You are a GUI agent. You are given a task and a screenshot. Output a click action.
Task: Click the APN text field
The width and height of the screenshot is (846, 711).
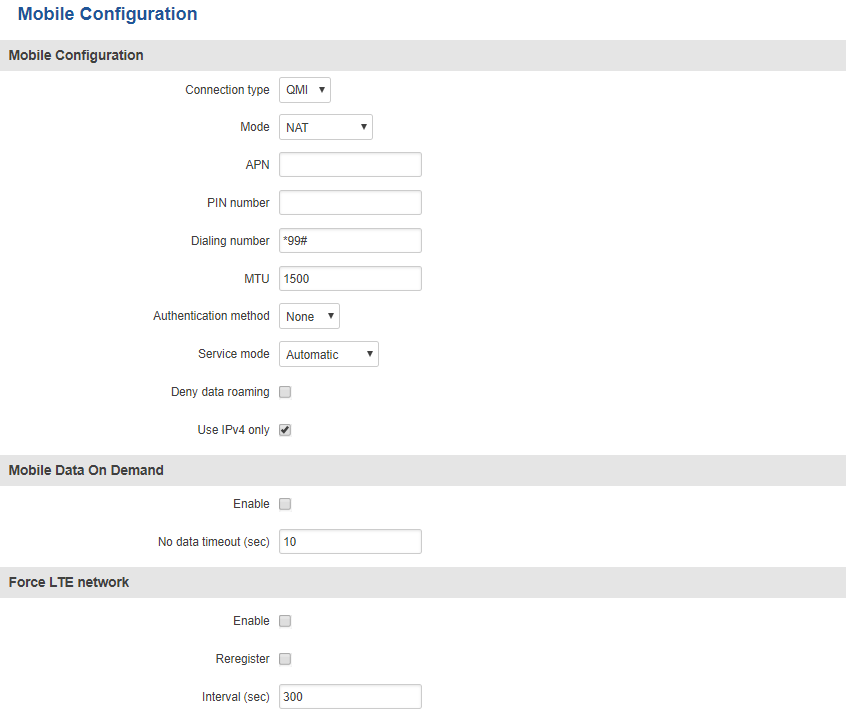pyautogui.click(x=350, y=165)
